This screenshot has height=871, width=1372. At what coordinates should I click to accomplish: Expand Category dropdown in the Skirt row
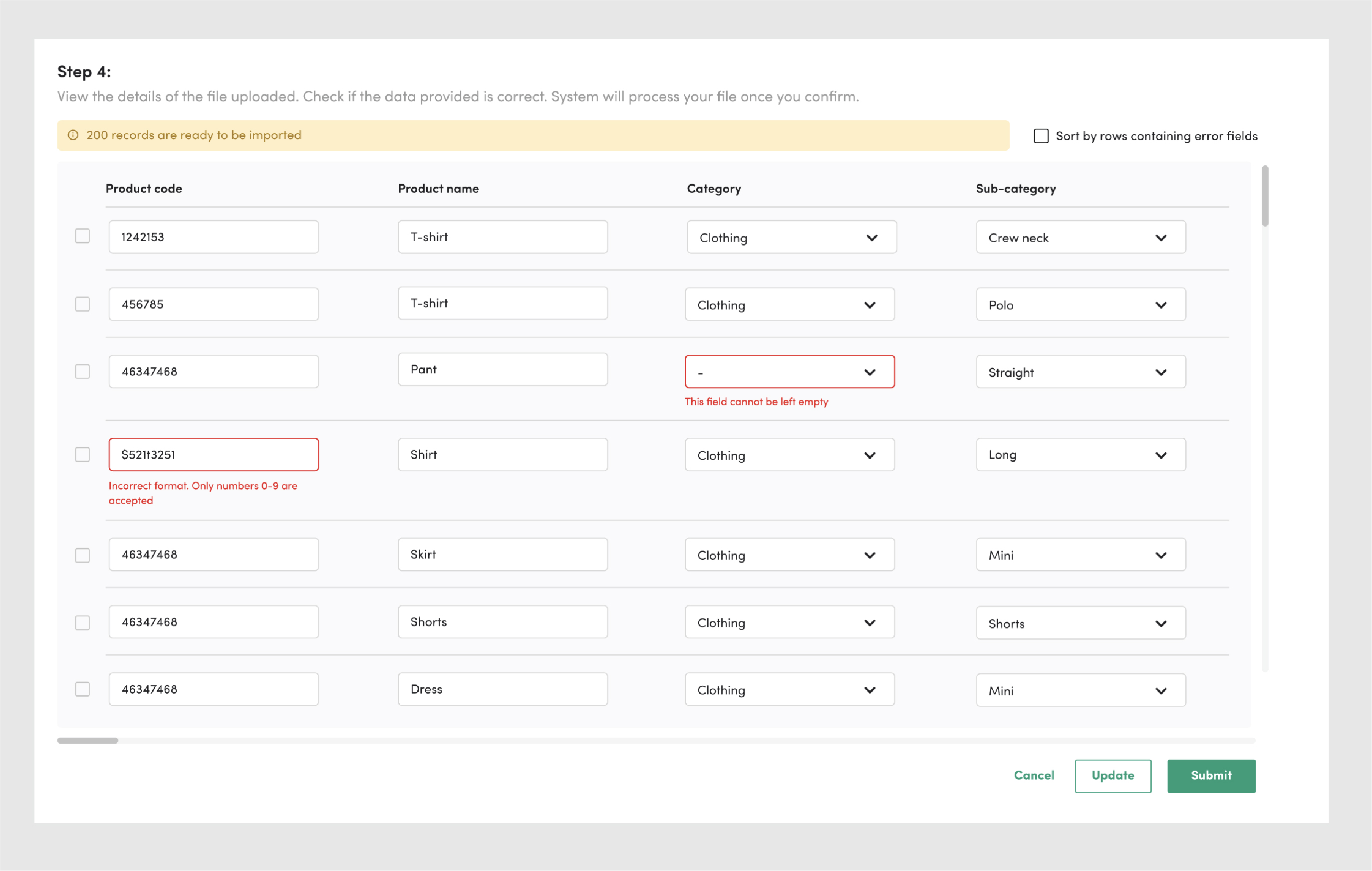point(789,555)
